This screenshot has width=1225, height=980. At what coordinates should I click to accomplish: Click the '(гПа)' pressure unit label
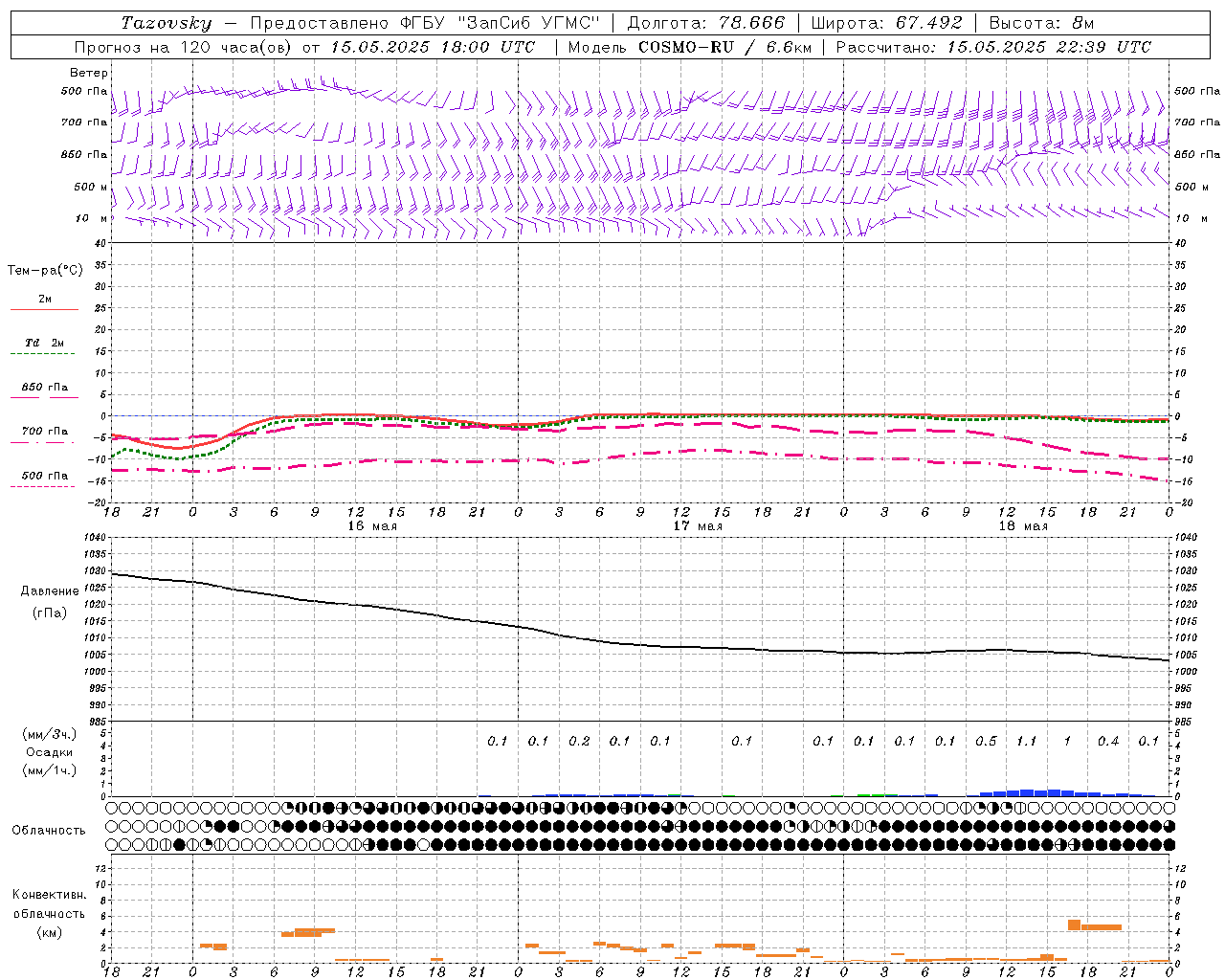coord(49,612)
